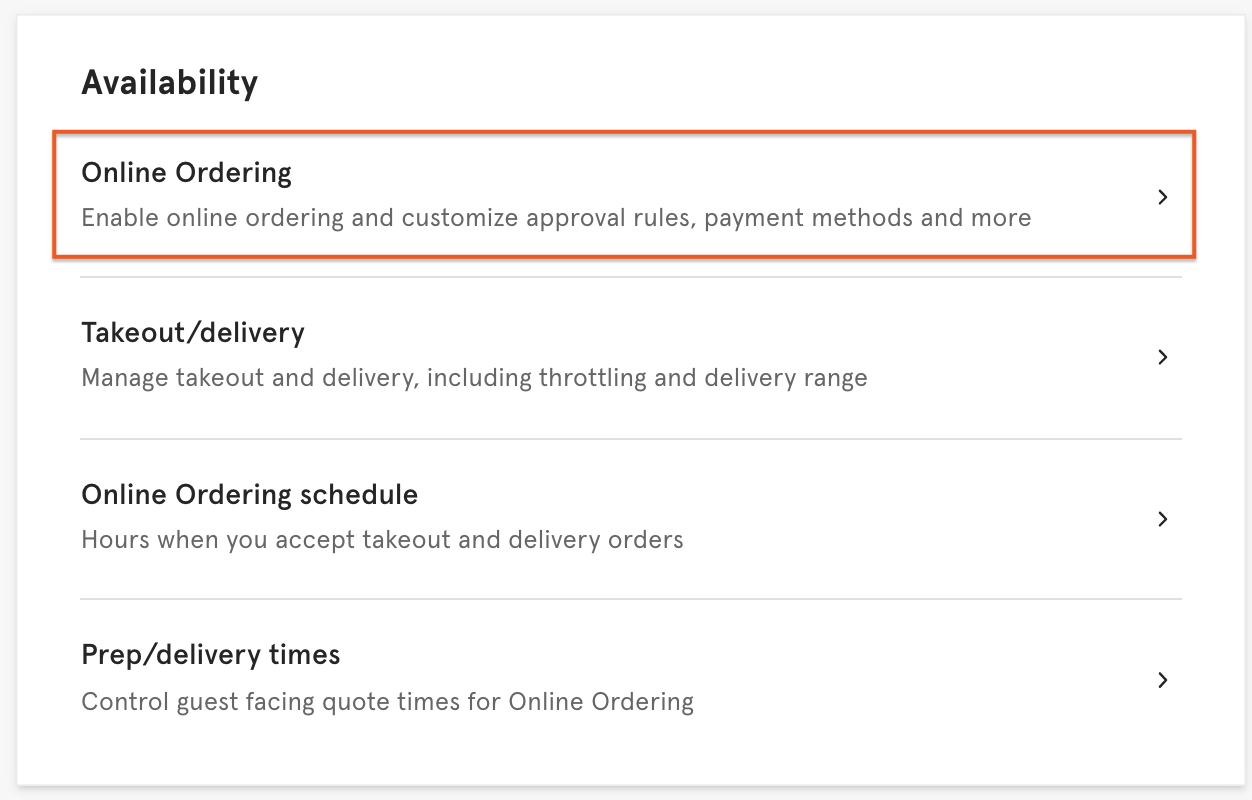Click the approval rules description text

point(556,217)
